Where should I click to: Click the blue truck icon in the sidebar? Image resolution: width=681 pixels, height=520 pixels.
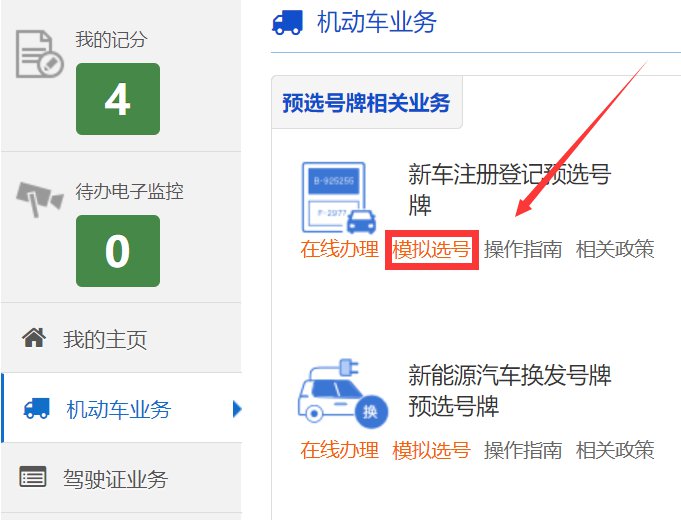tap(36, 408)
